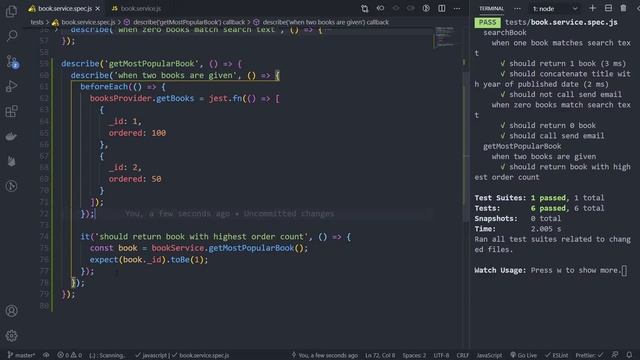Open the Run and Debug view
Screen dimensions: 640x360
pos(11,86)
